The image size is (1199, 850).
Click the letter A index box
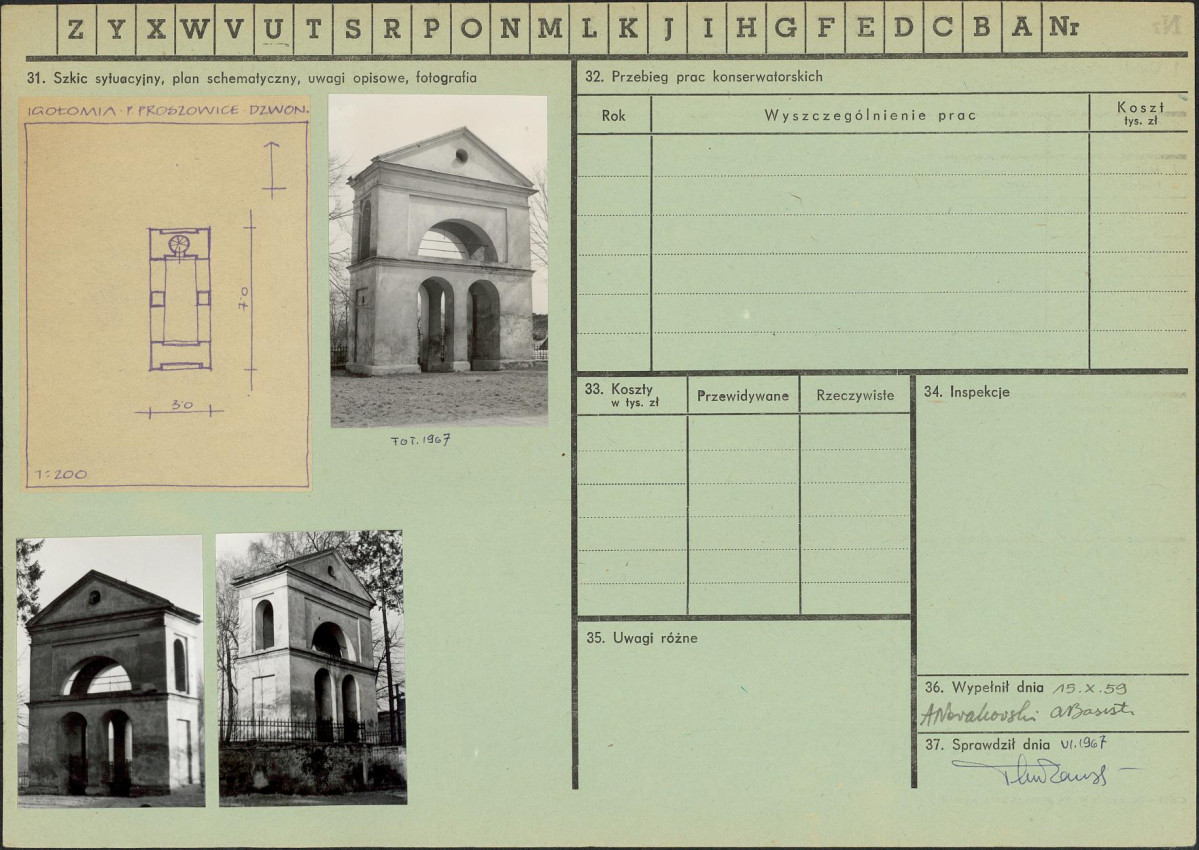pyautogui.click(x=1022, y=29)
